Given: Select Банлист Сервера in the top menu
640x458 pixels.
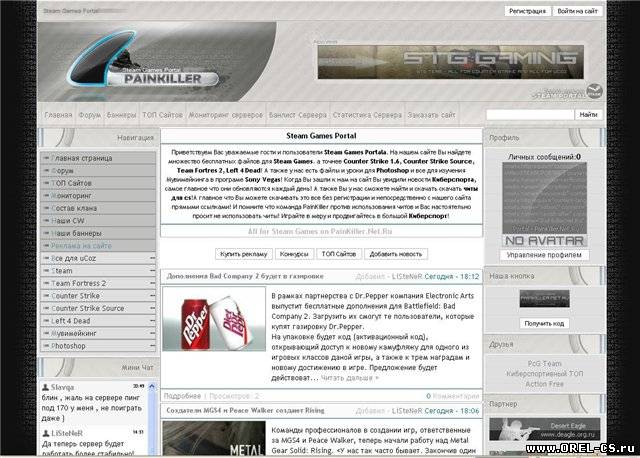Looking at the screenshot, I should pyautogui.click(x=300, y=116).
